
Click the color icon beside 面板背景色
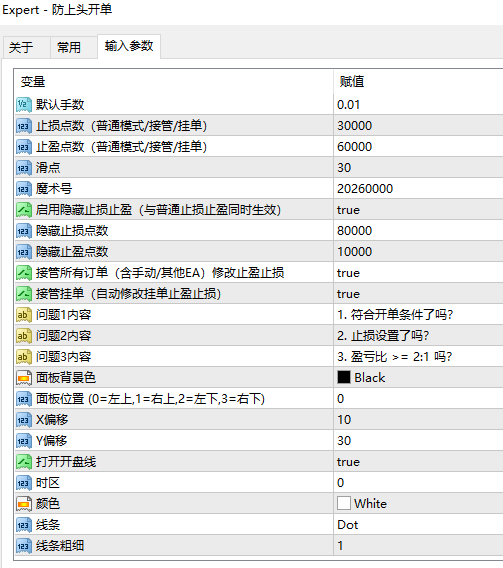pos(24,378)
